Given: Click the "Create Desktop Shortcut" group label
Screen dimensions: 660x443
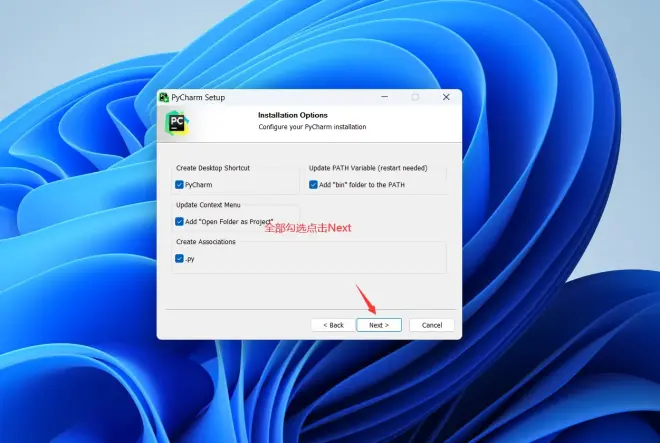Looking at the screenshot, I should (213, 168).
